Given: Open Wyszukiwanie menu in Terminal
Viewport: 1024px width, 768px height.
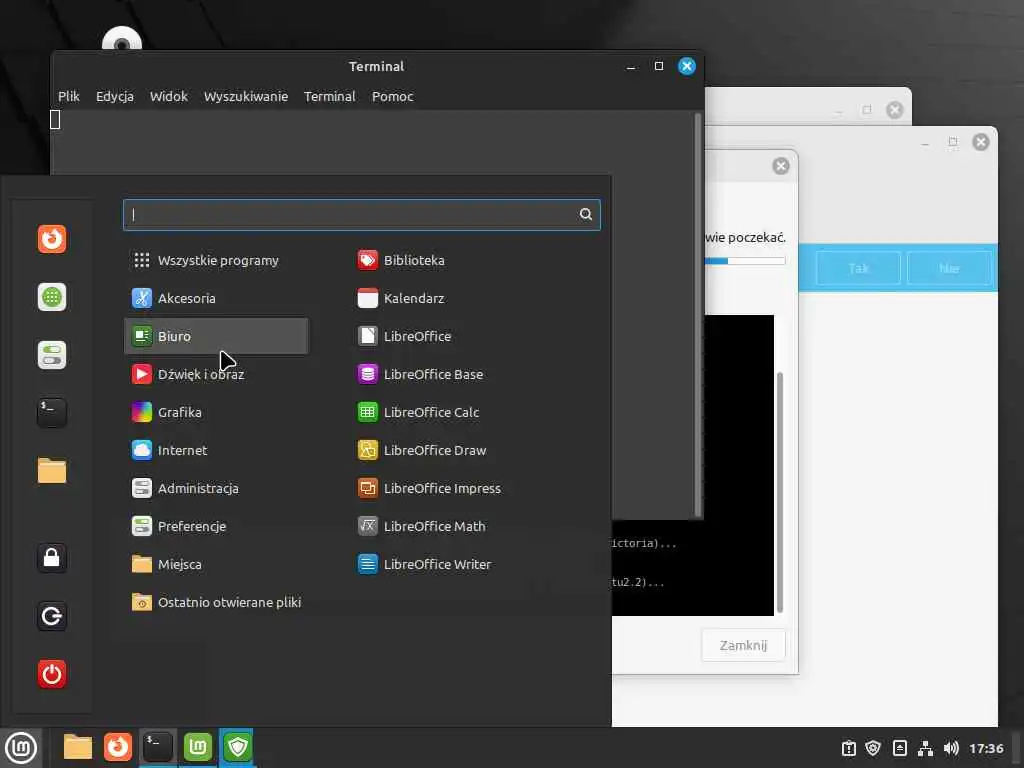Looking at the screenshot, I should (246, 97).
